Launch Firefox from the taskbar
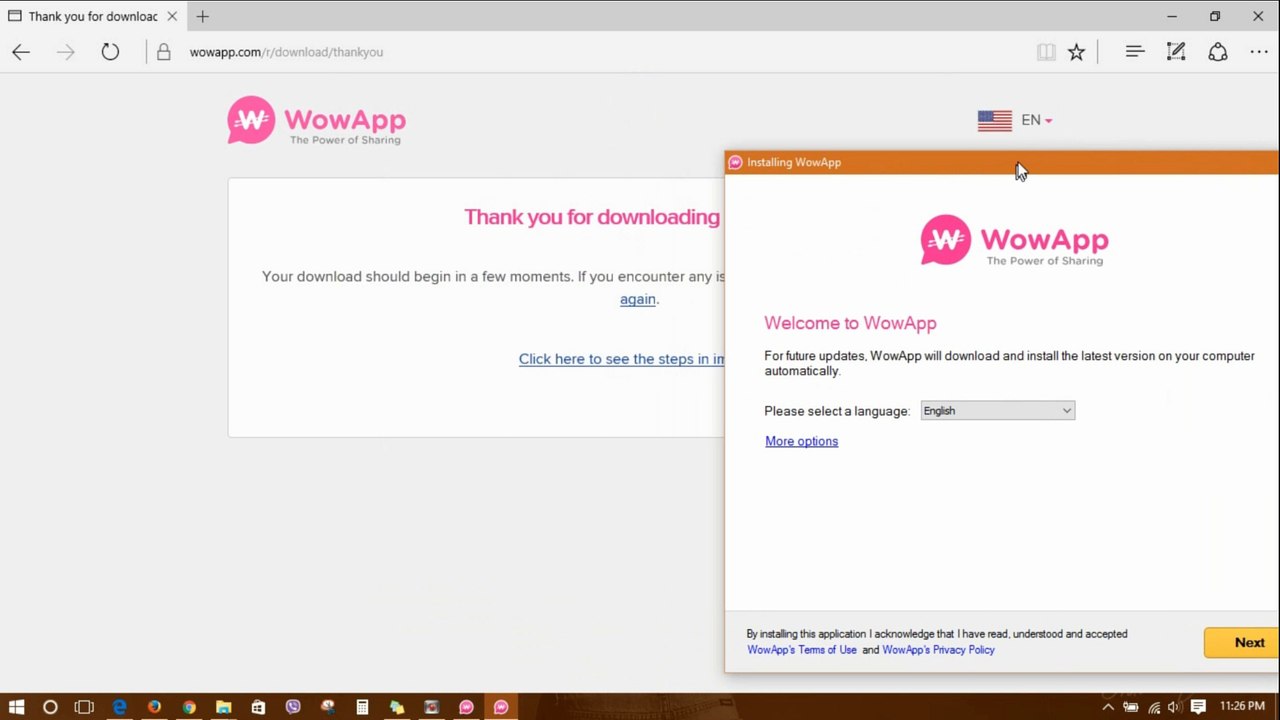The width and height of the screenshot is (1280, 720). [x=154, y=707]
